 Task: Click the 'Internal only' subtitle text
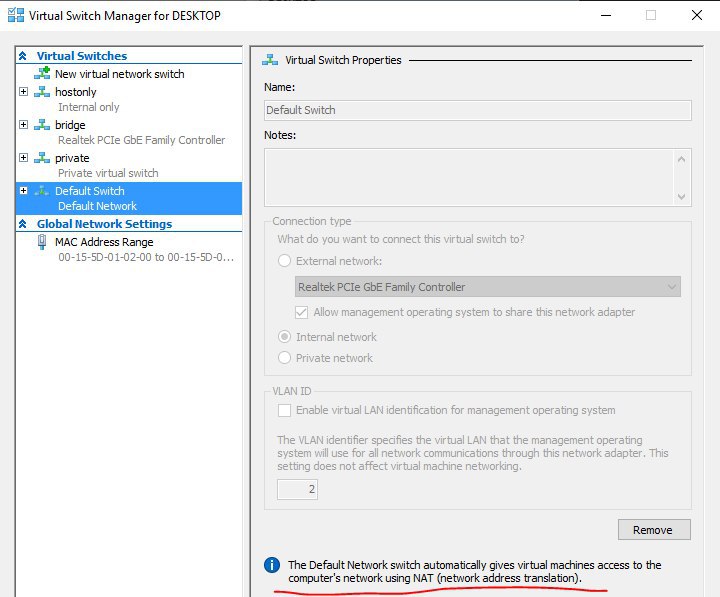(x=89, y=107)
